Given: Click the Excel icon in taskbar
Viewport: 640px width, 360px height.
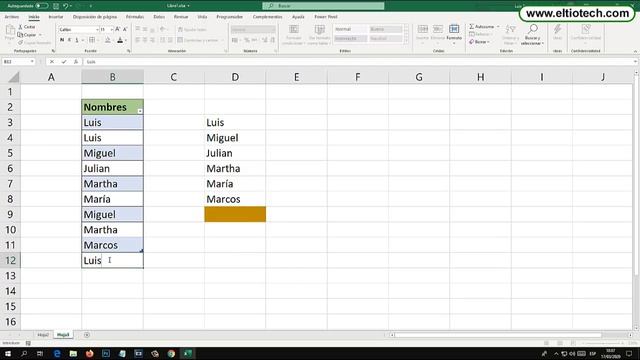Looking at the screenshot, I should 187,353.
